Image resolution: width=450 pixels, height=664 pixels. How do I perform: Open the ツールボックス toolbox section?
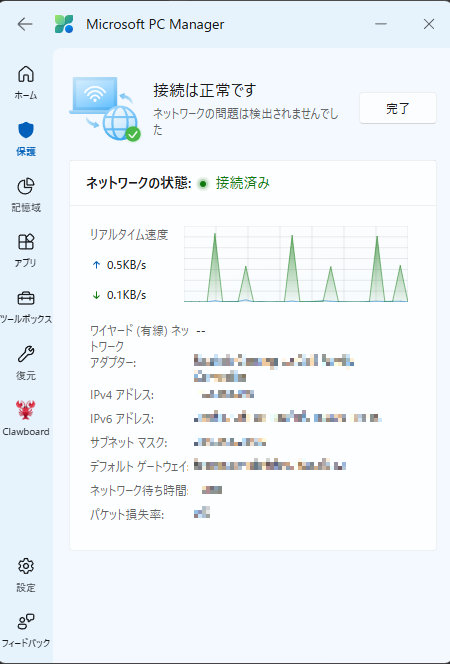click(26, 307)
